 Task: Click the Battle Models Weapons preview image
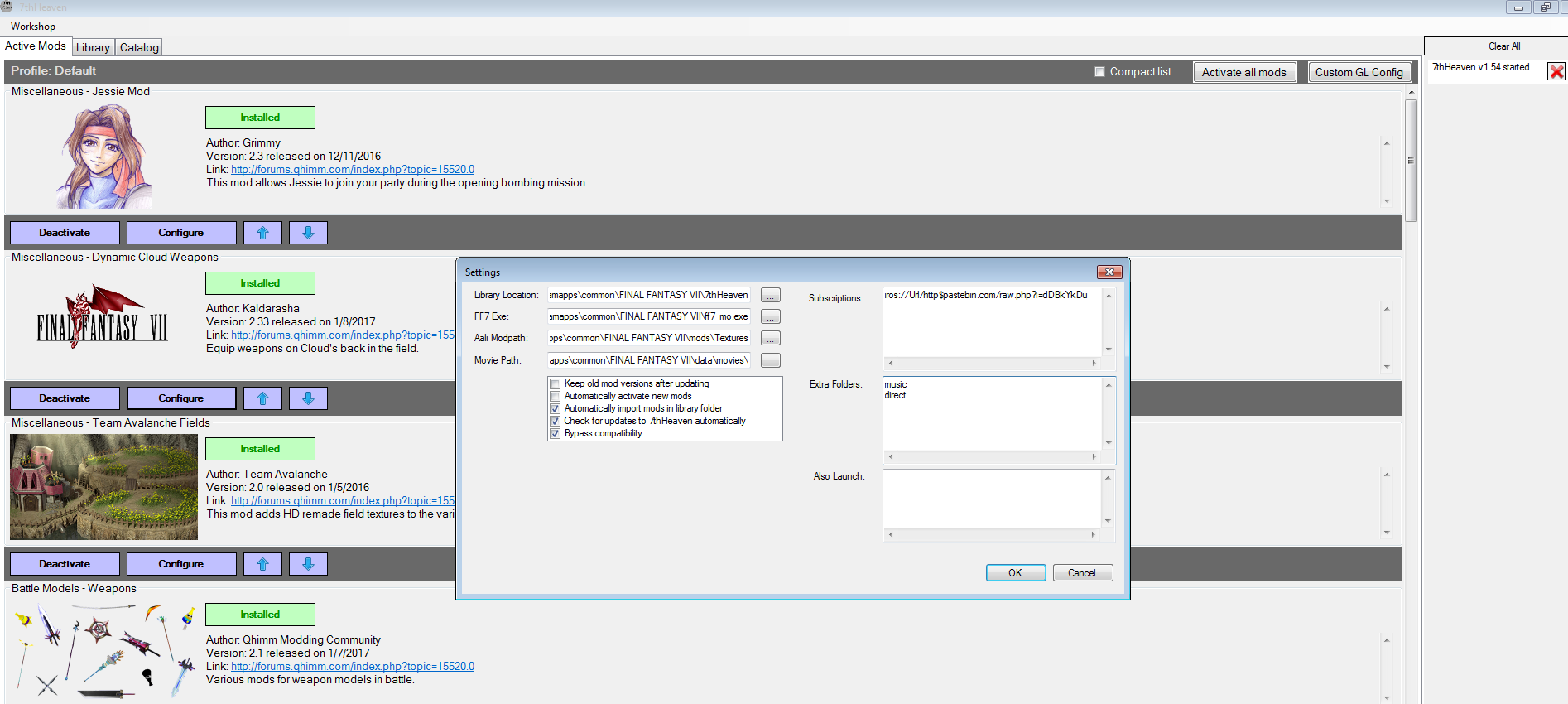tap(103, 650)
